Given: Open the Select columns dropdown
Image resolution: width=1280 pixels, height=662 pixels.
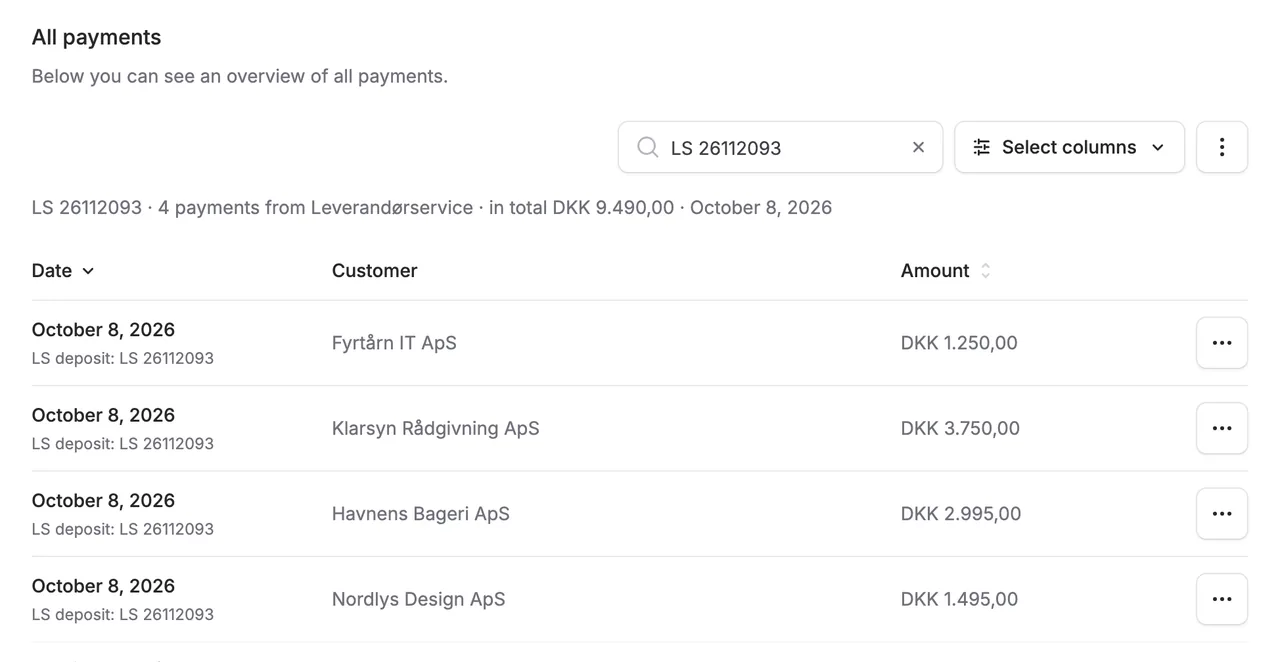Looking at the screenshot, I should pos(1069,147).
